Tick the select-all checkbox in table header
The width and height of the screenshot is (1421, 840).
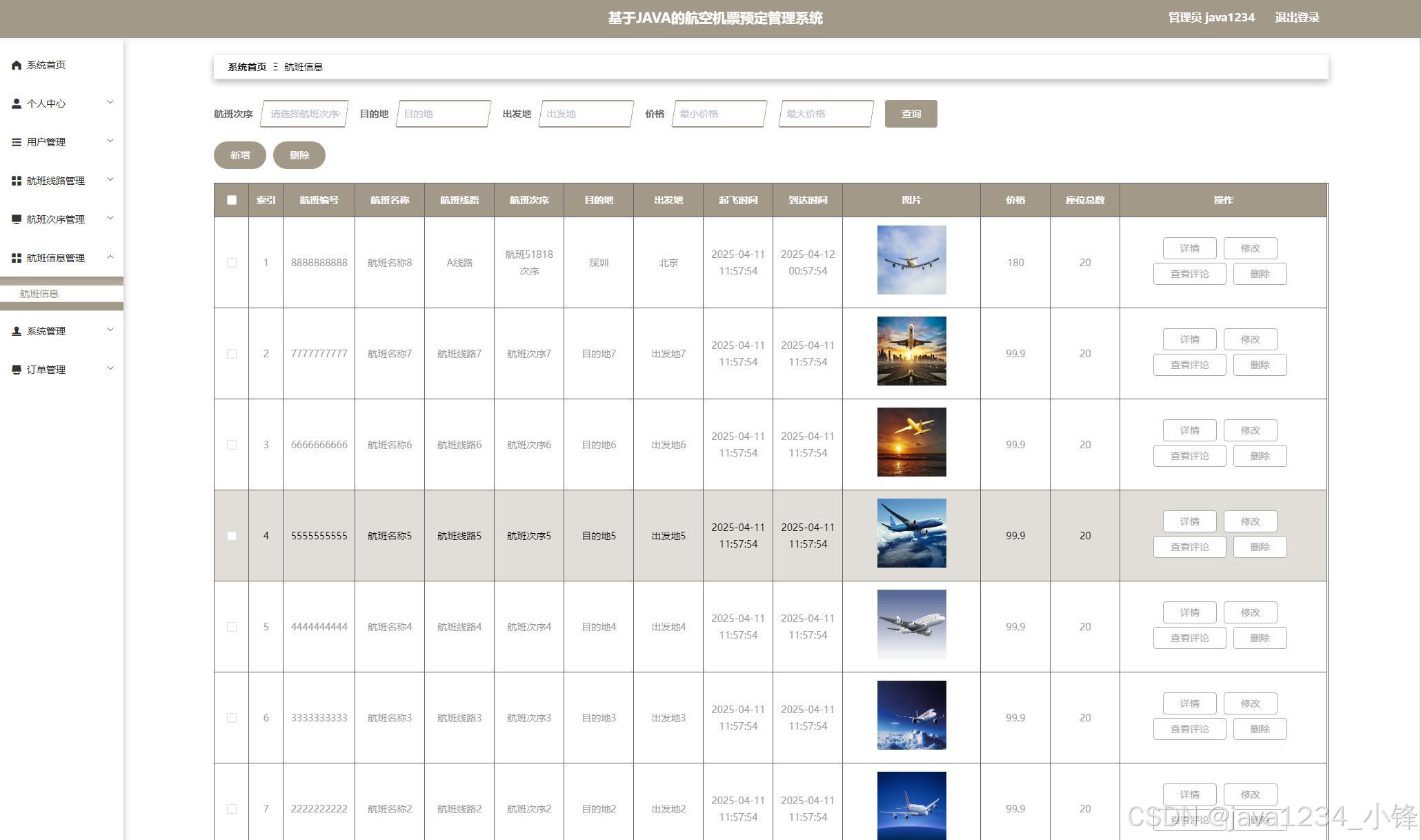232,200
